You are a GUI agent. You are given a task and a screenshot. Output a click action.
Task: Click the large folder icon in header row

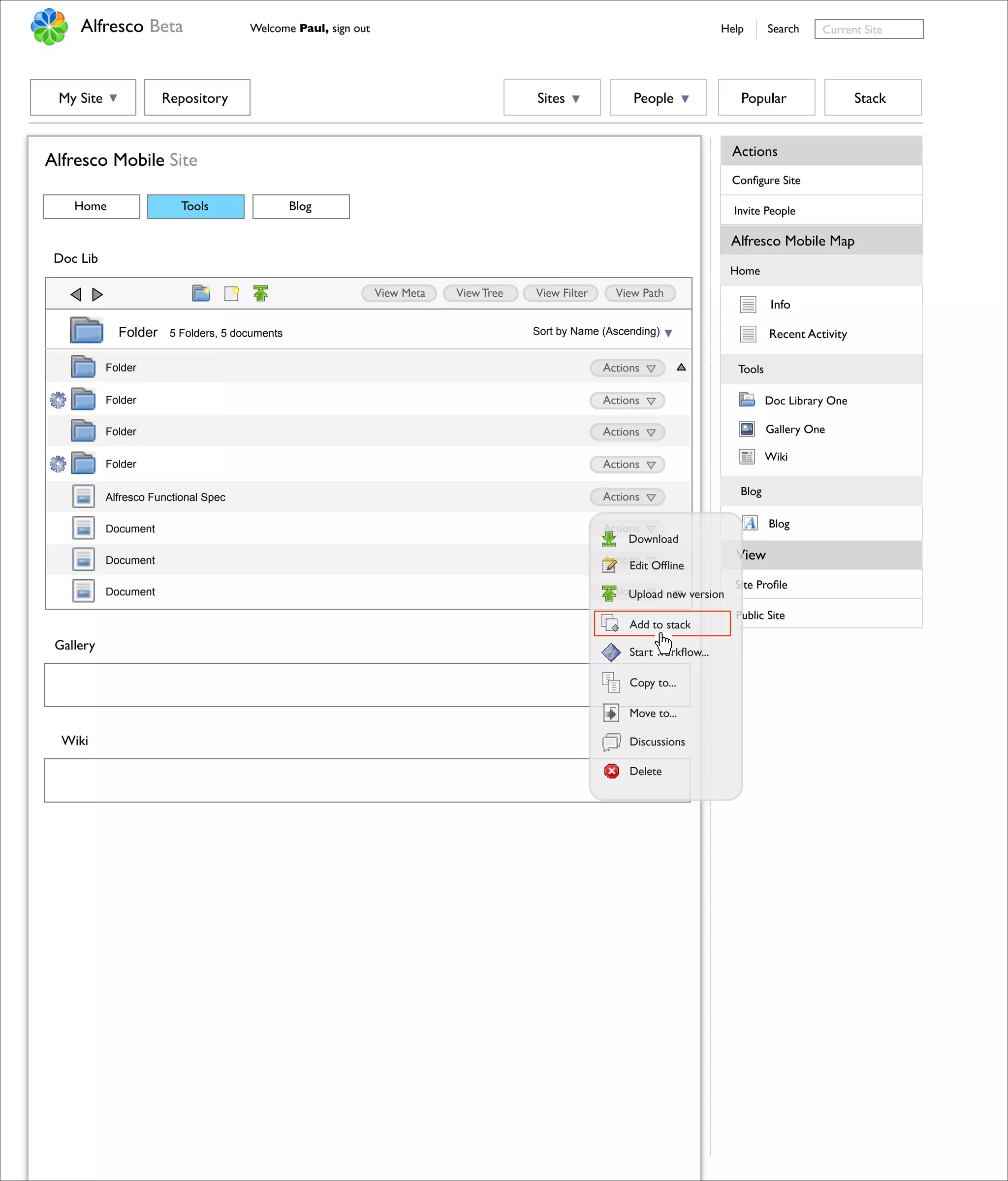pos(86,330)
